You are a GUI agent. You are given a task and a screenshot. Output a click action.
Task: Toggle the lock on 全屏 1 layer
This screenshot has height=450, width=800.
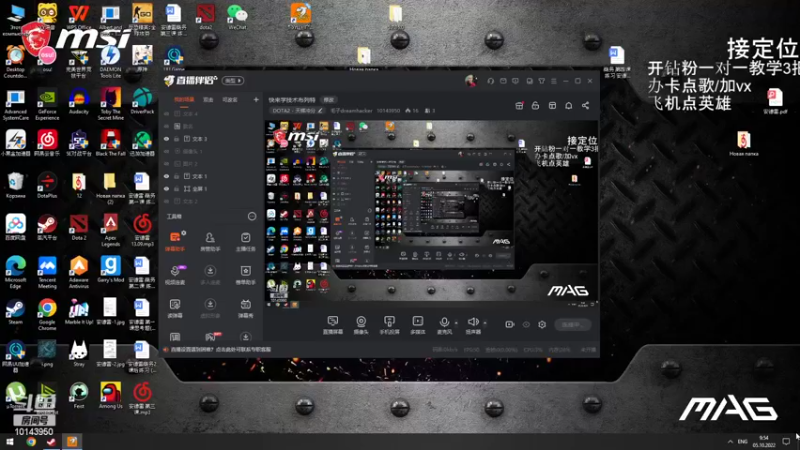pos(177,189)
